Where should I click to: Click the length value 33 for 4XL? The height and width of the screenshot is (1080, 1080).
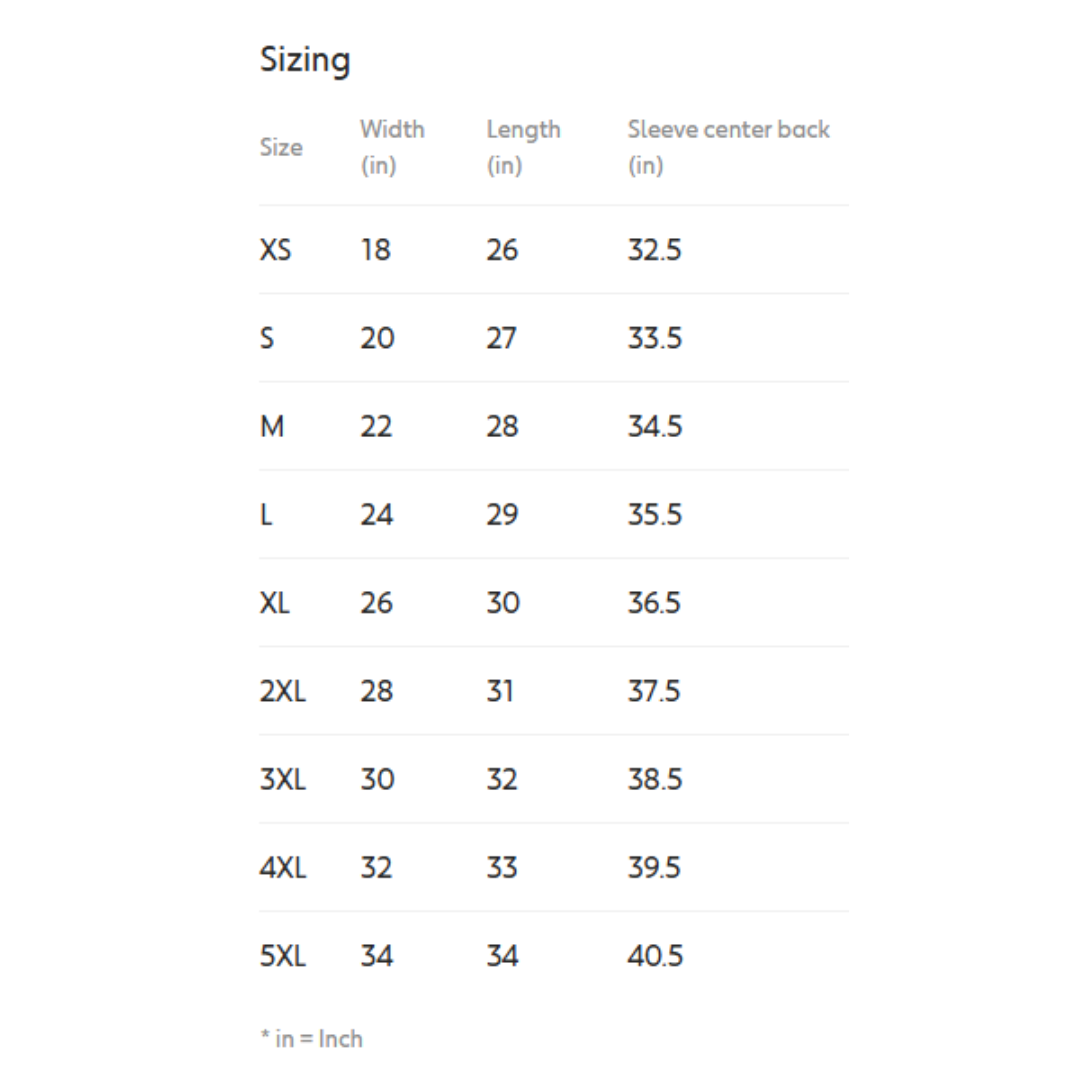(x=502, y=867)
